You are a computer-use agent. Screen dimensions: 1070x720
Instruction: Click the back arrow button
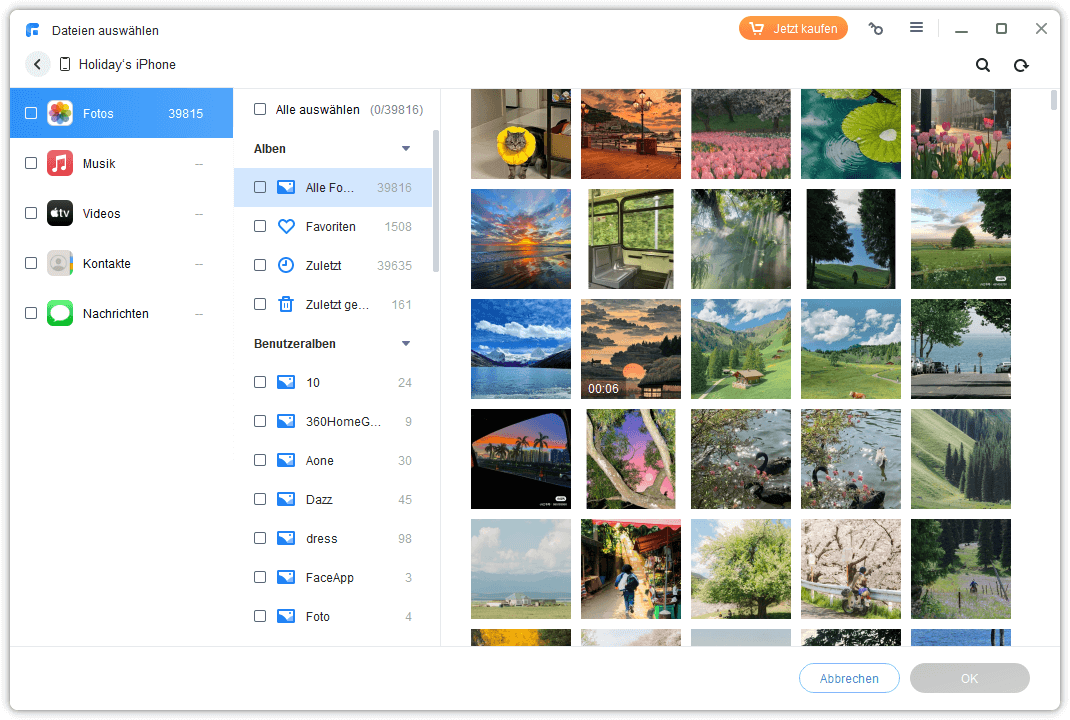click(x=38, y=64)
